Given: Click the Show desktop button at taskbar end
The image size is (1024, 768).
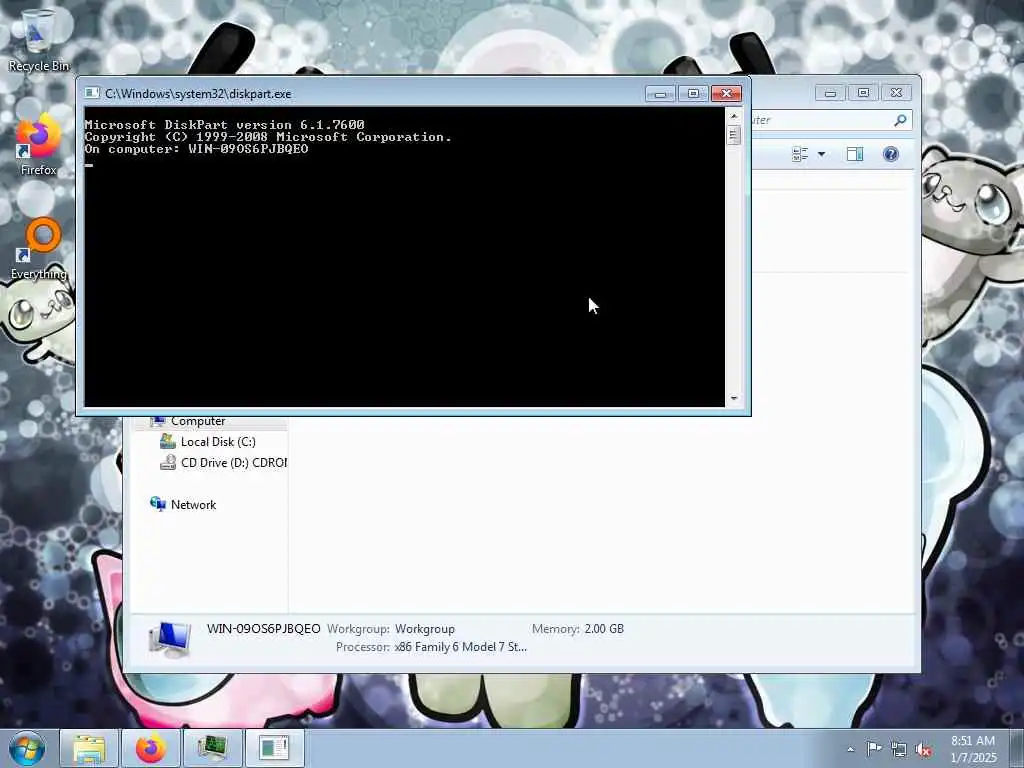Looking at the screenshot, I should [x=1017, y=748].
